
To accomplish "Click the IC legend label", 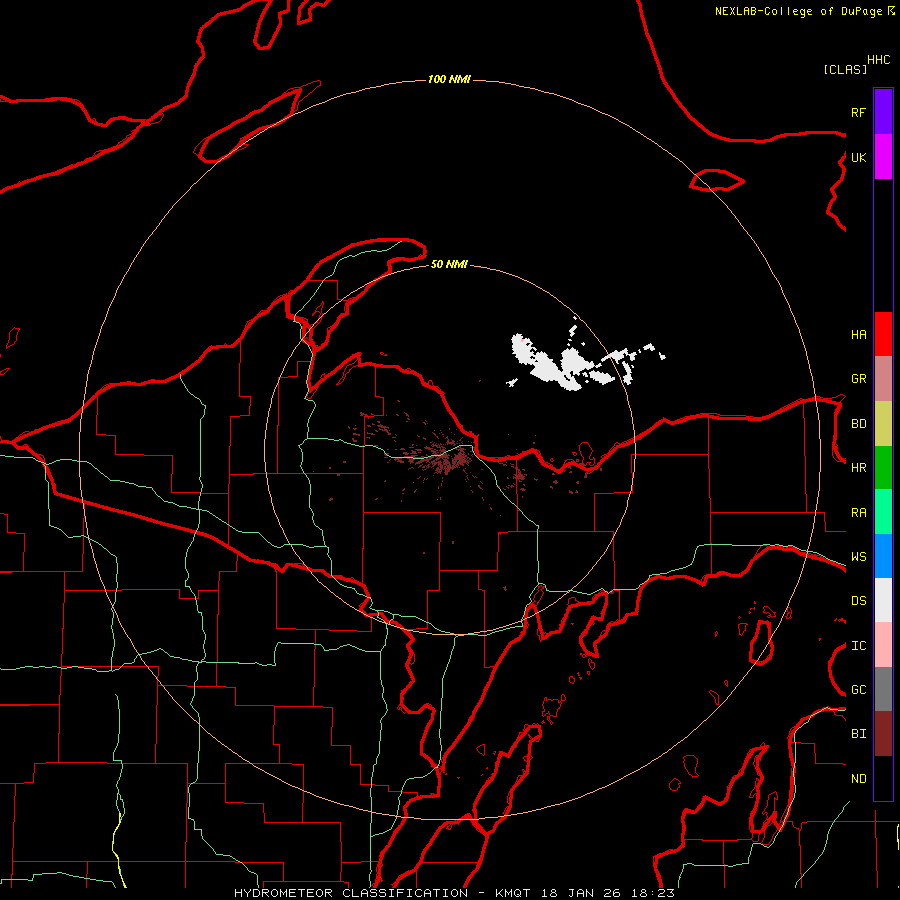I will [x=859, y=646].
